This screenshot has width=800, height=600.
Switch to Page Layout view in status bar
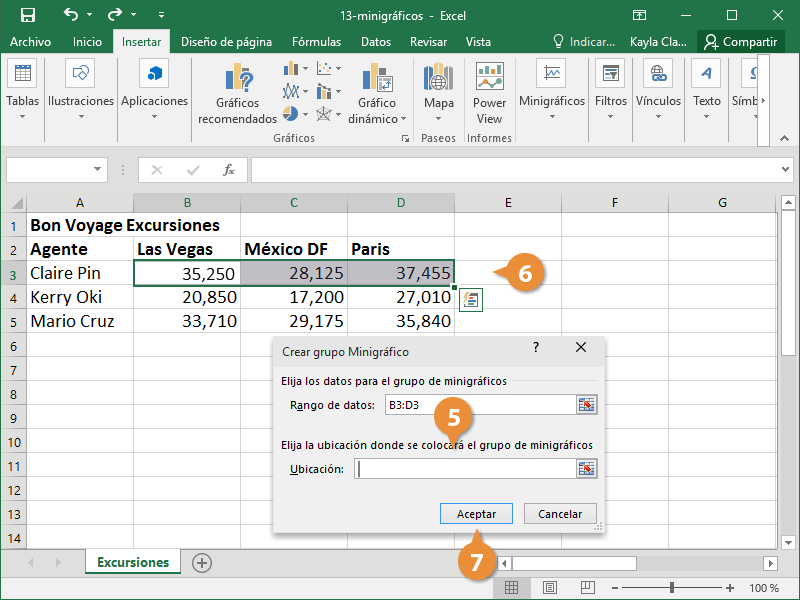coord(550,588)
